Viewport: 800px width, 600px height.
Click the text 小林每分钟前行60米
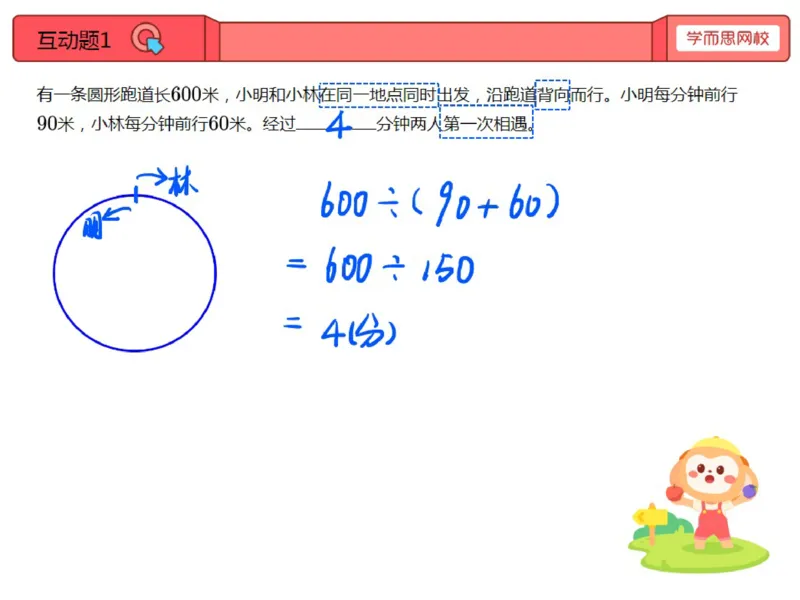[x=169, y=123]
